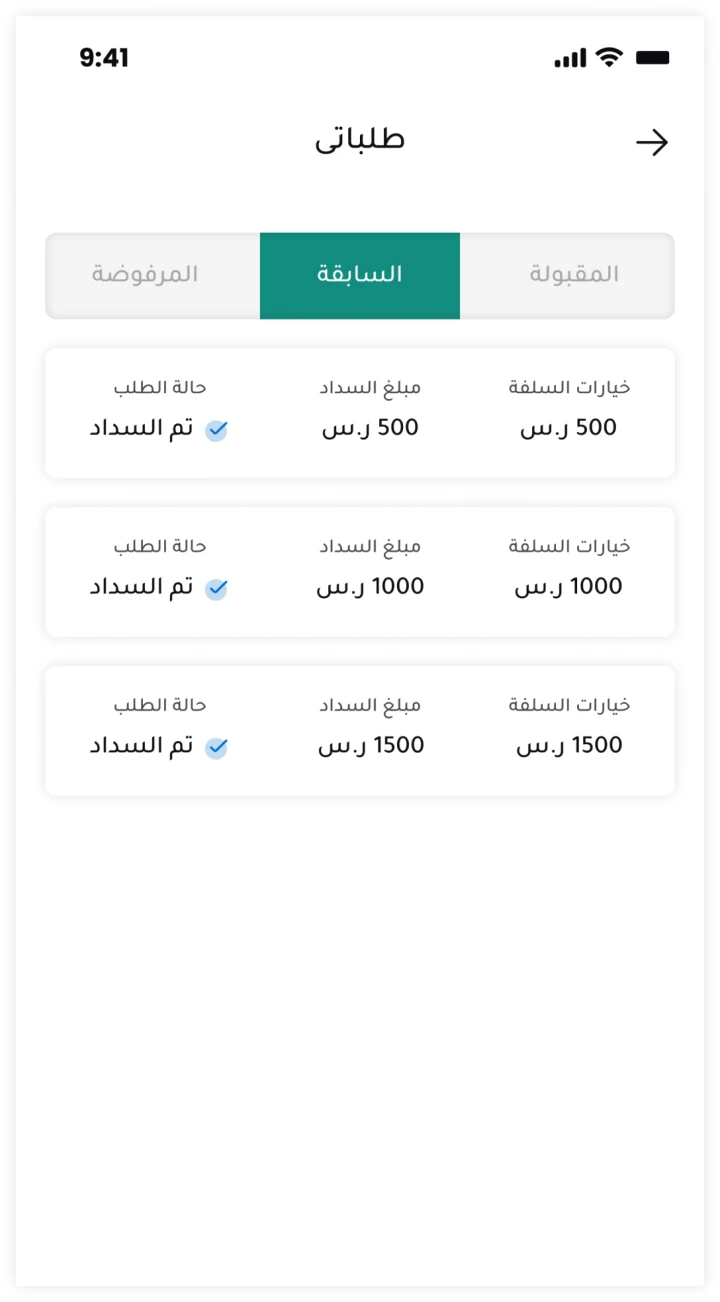Open the المرفوضة tab

(x=146, y=275)
